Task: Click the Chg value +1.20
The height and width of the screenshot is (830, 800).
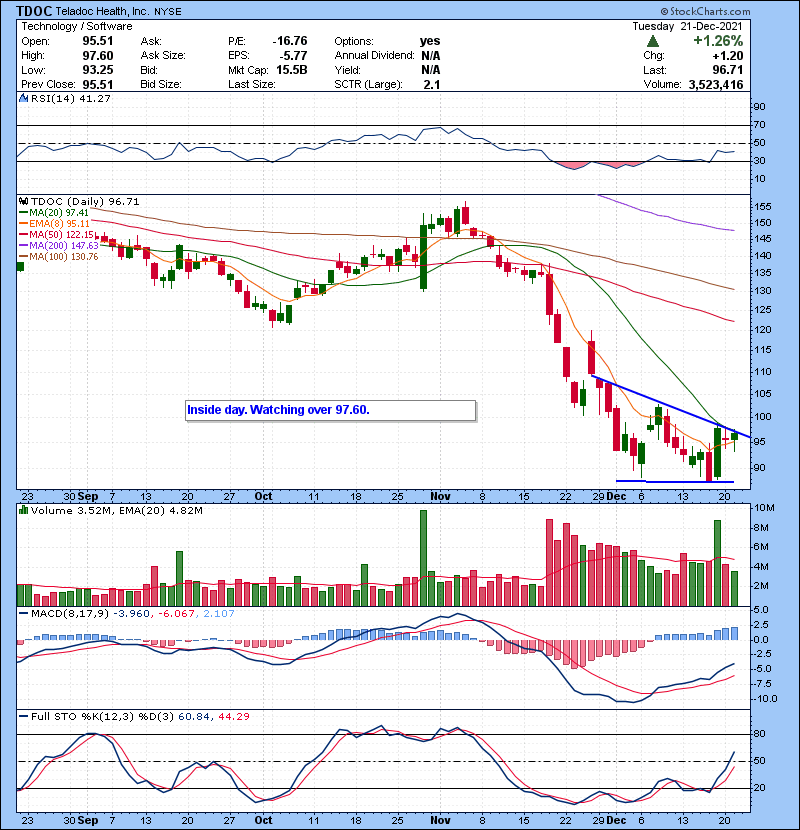Action: [727, 56]
